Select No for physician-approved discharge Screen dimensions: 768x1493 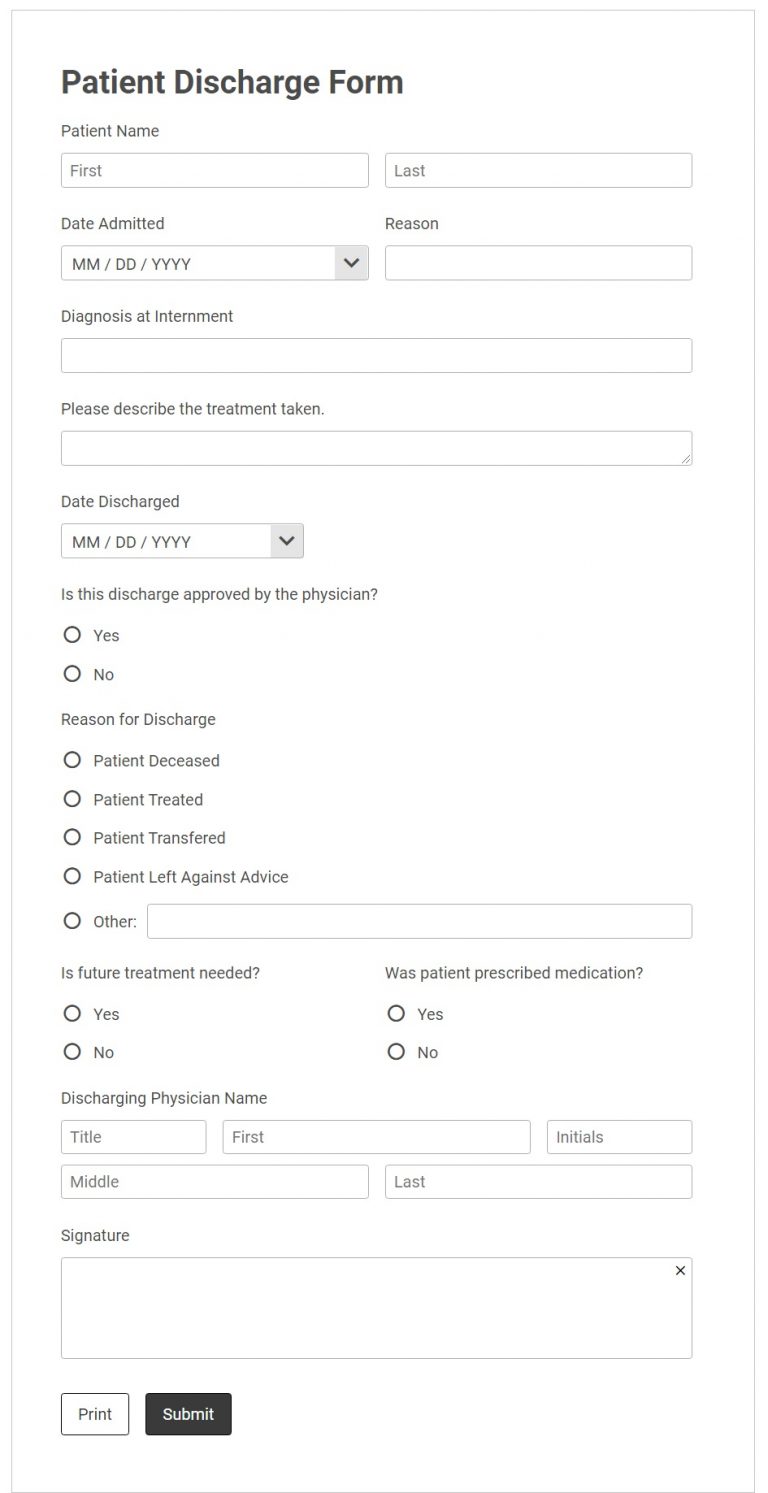click(72, 673)
